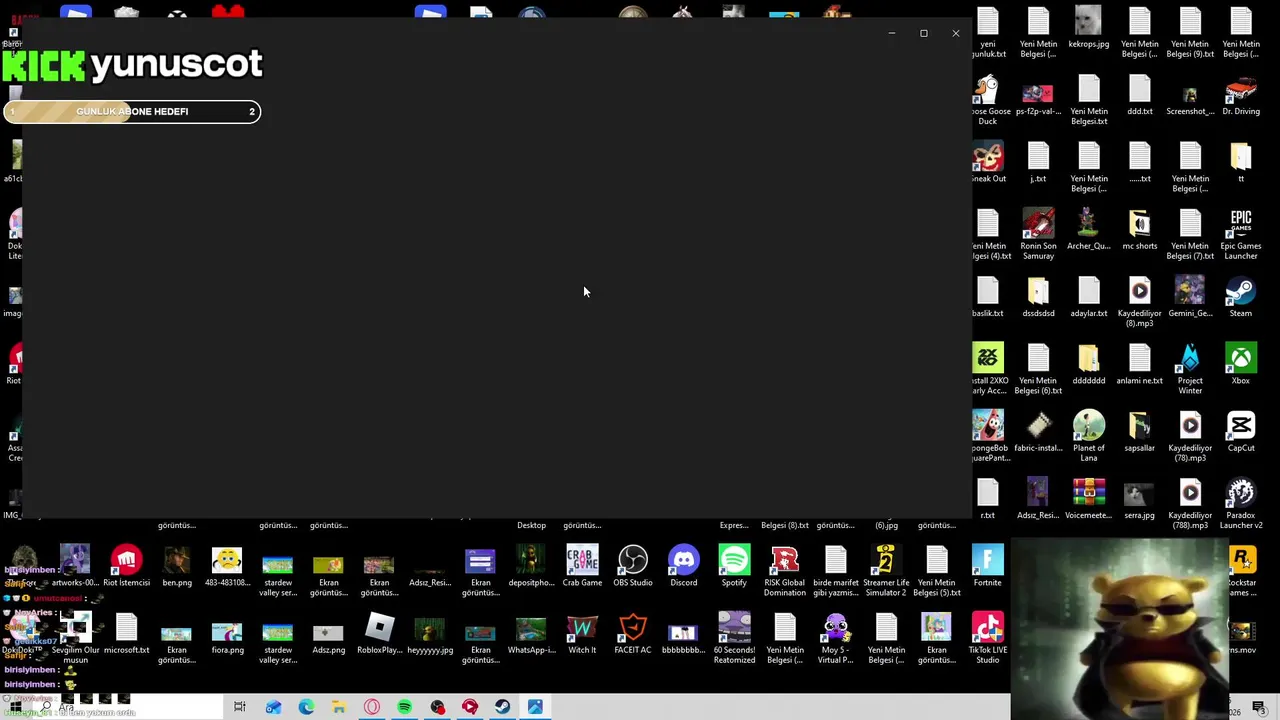Select the ben.png image file
Viewport: 1280px width, 720px height.
tap(177, 566)
